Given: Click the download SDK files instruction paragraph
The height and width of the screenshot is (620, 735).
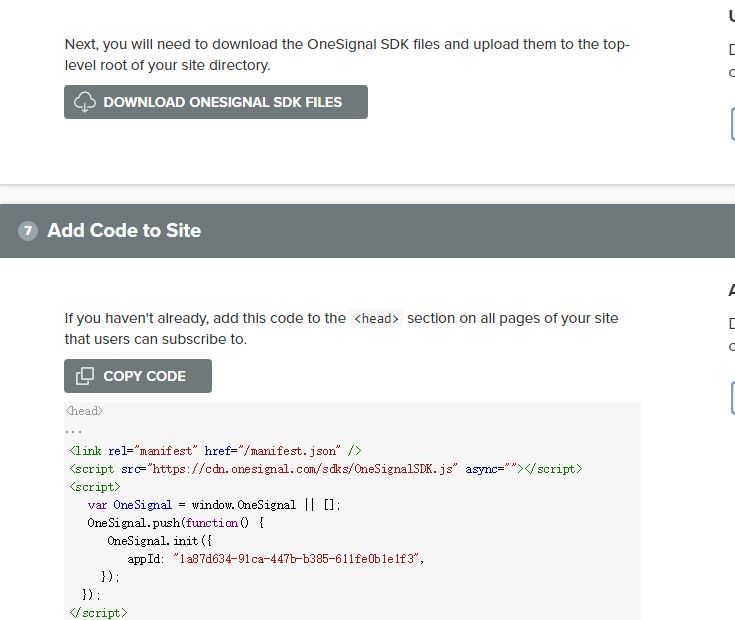Looking at the screenshot, I should pyautogui.click(x=347, y=55).
